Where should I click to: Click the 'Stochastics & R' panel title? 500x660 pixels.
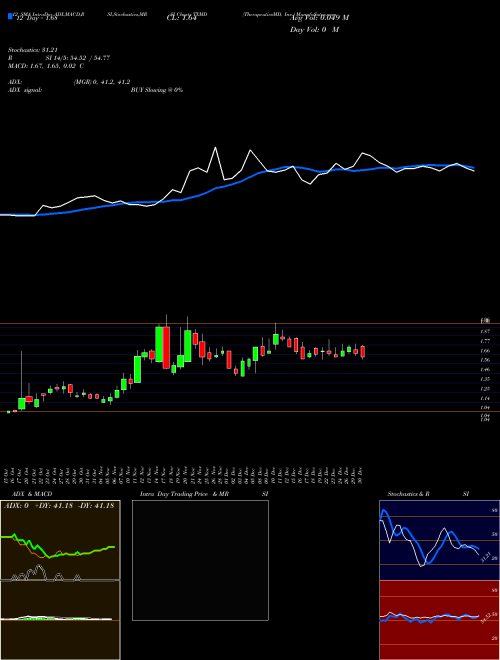pyautogui.click(x=409, y=494)
